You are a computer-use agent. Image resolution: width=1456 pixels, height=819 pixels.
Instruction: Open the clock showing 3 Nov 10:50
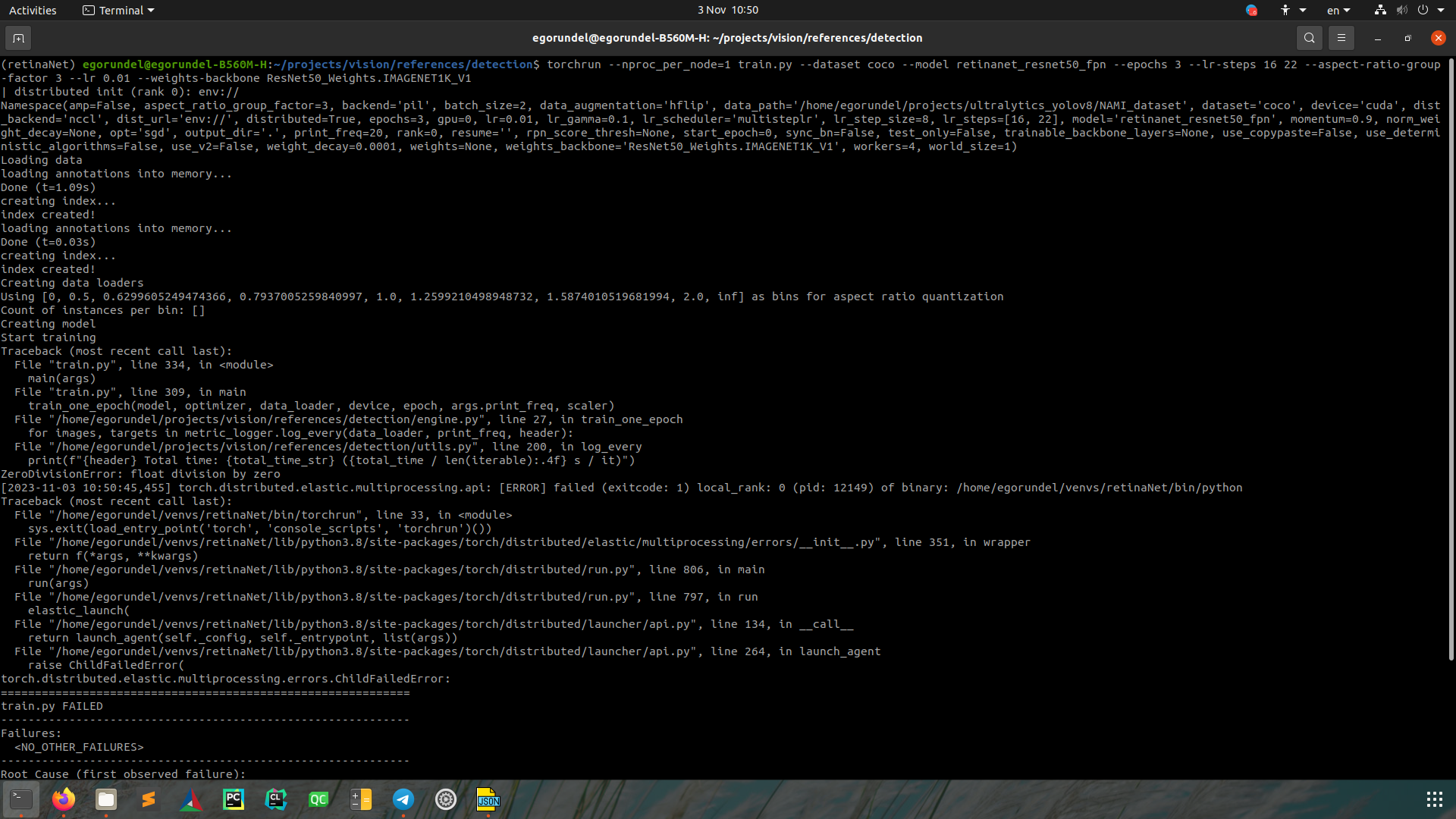(x=727, y=10)
